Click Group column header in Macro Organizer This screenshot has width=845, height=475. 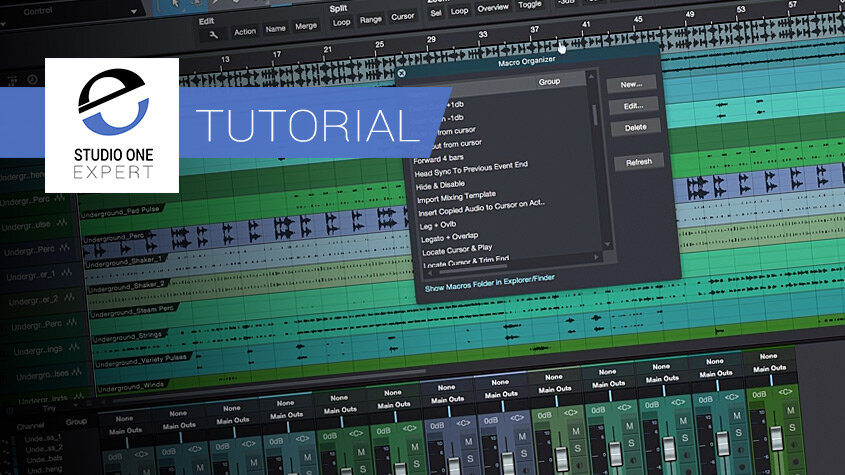click(549, 81)
